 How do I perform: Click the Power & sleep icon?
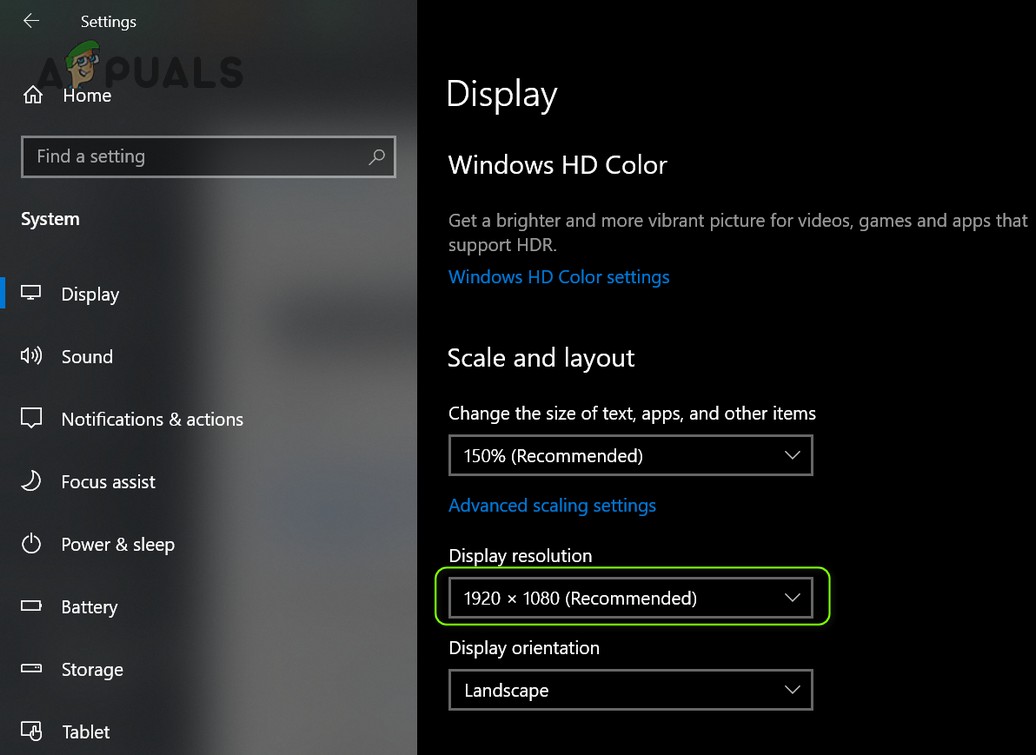coord(31,544)
